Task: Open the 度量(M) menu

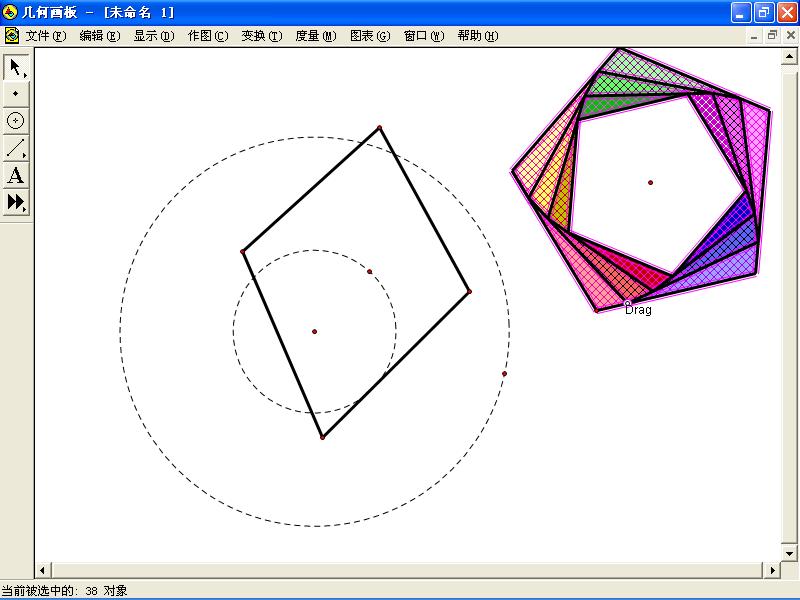Action: pyautogui.click(x=316, y=36)
